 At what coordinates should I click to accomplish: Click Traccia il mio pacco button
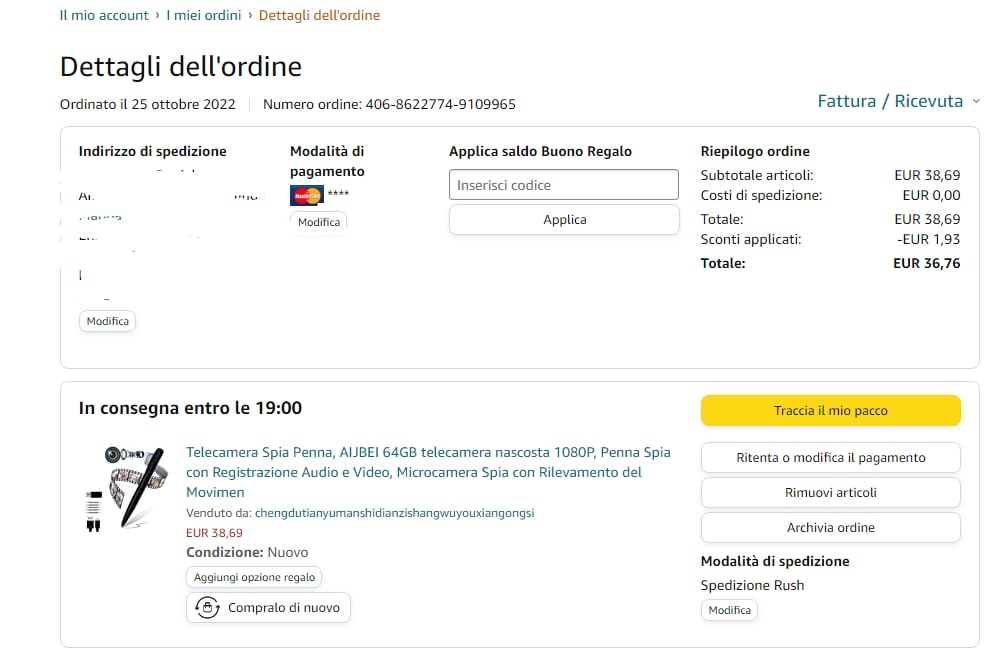pyautogui.click(x=830, y=411)
